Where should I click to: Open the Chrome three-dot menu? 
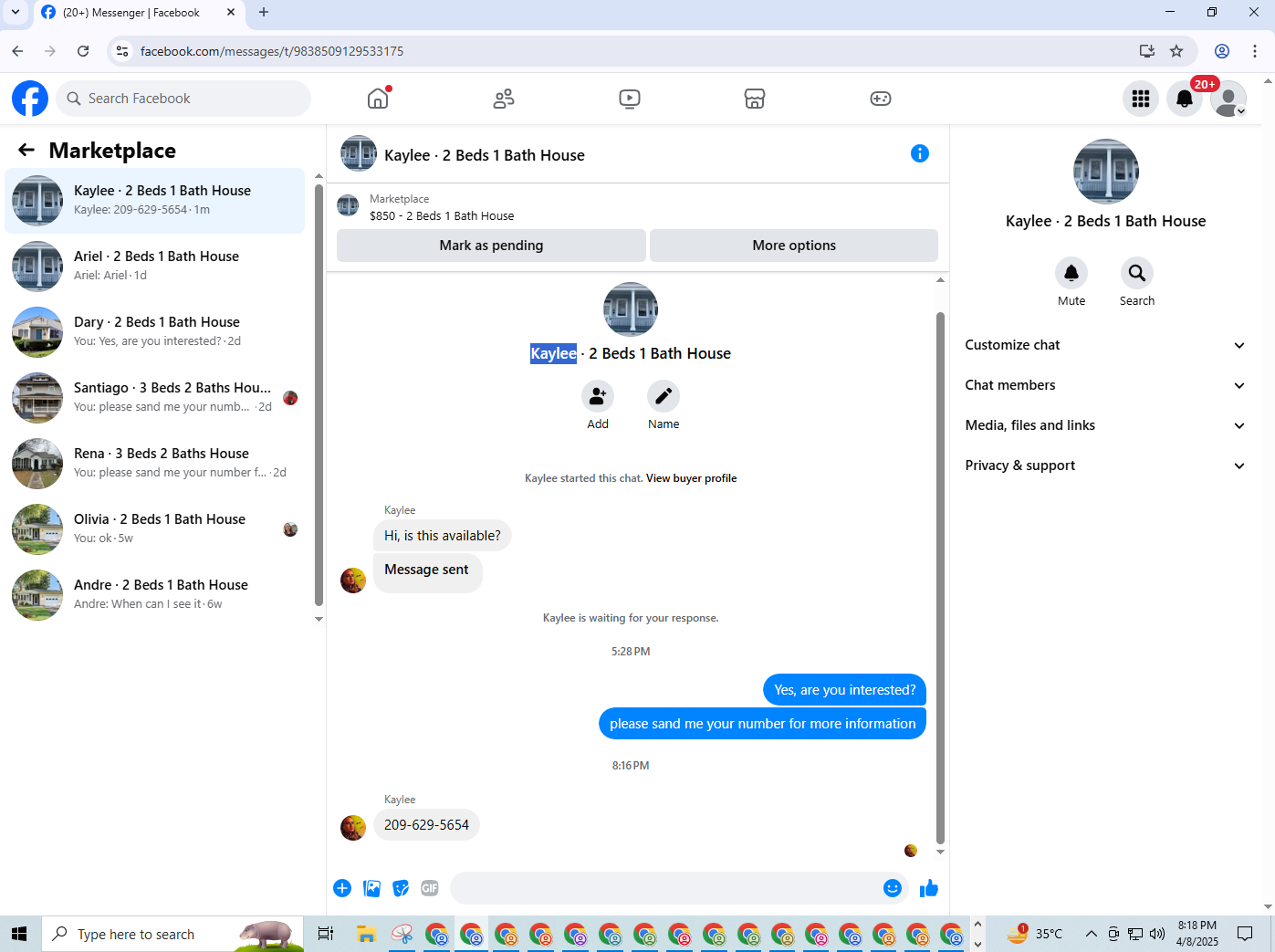click(x=1255, y=51)
